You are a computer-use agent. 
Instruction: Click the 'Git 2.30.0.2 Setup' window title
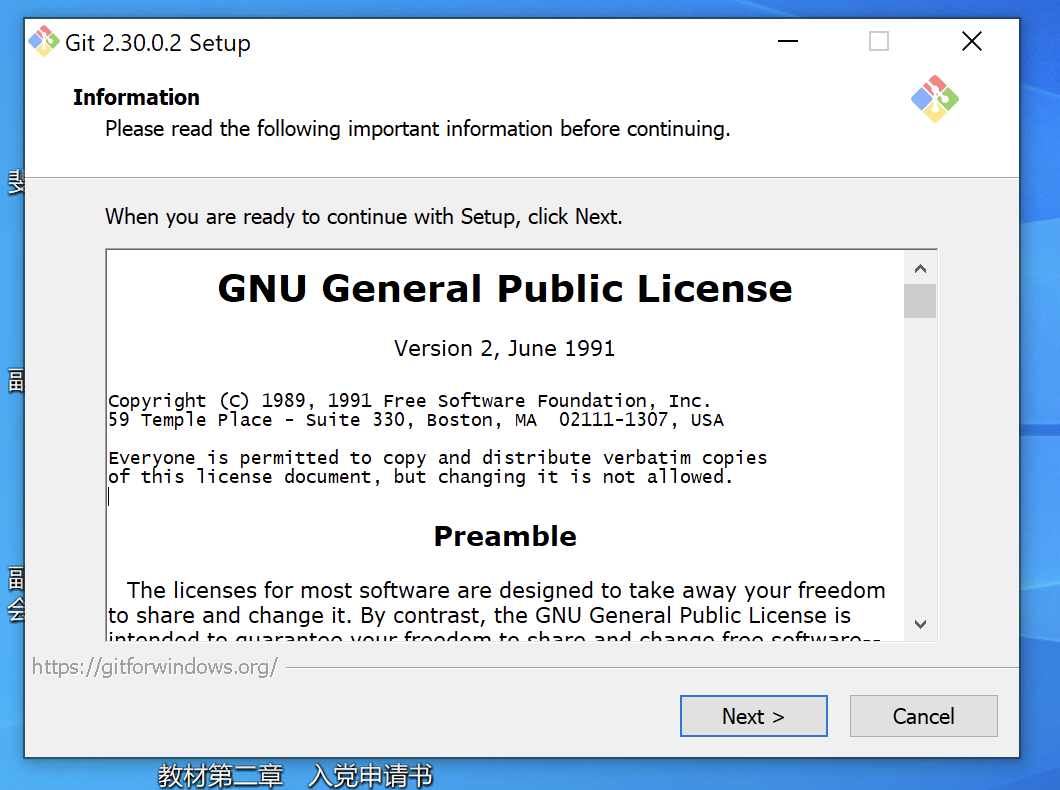[158, 43]
